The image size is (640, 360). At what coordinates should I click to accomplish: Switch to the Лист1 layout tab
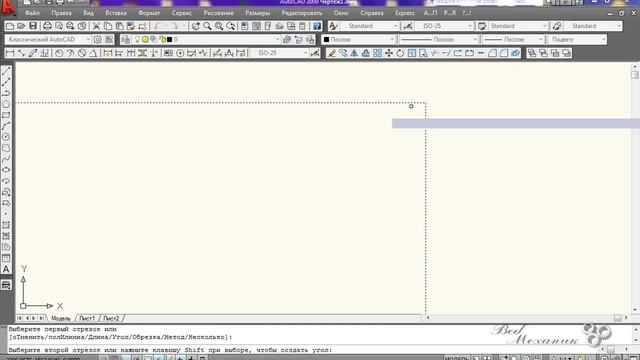click(x=87, y=318)
